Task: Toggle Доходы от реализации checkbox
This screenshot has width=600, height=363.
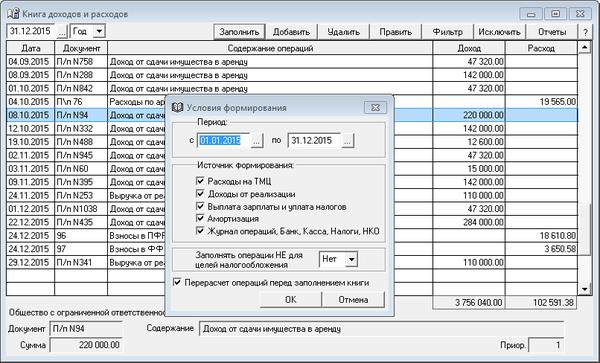Action: tap(200, 194)
